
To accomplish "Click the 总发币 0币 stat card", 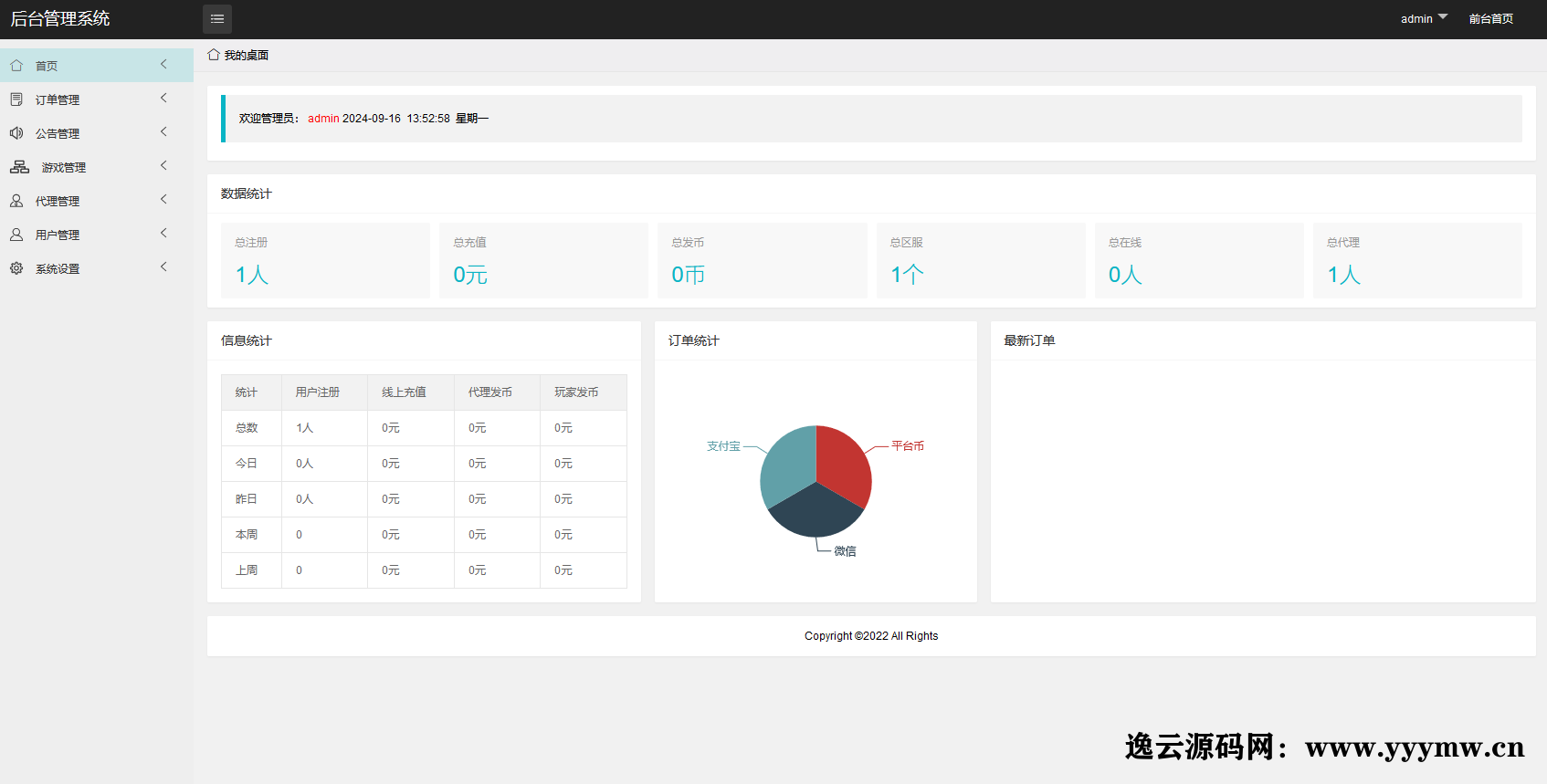I will pyautogui.click(x=763, y=260).
